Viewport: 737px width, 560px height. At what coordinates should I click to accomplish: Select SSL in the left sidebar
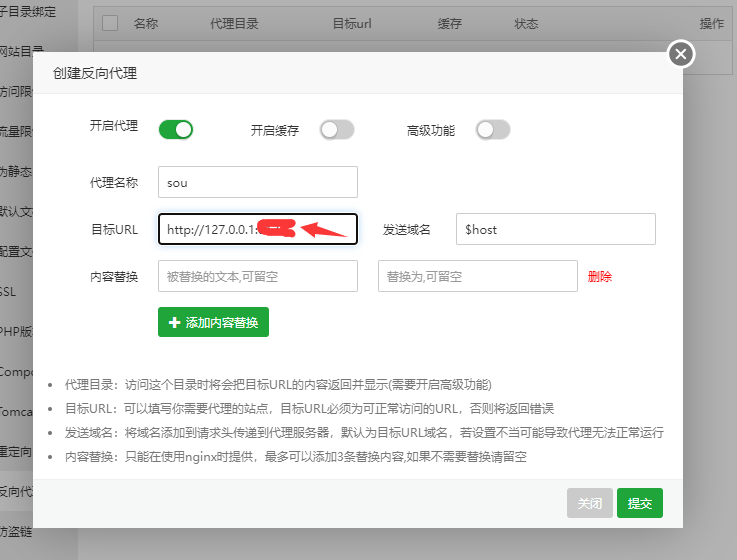click(10, 292)
